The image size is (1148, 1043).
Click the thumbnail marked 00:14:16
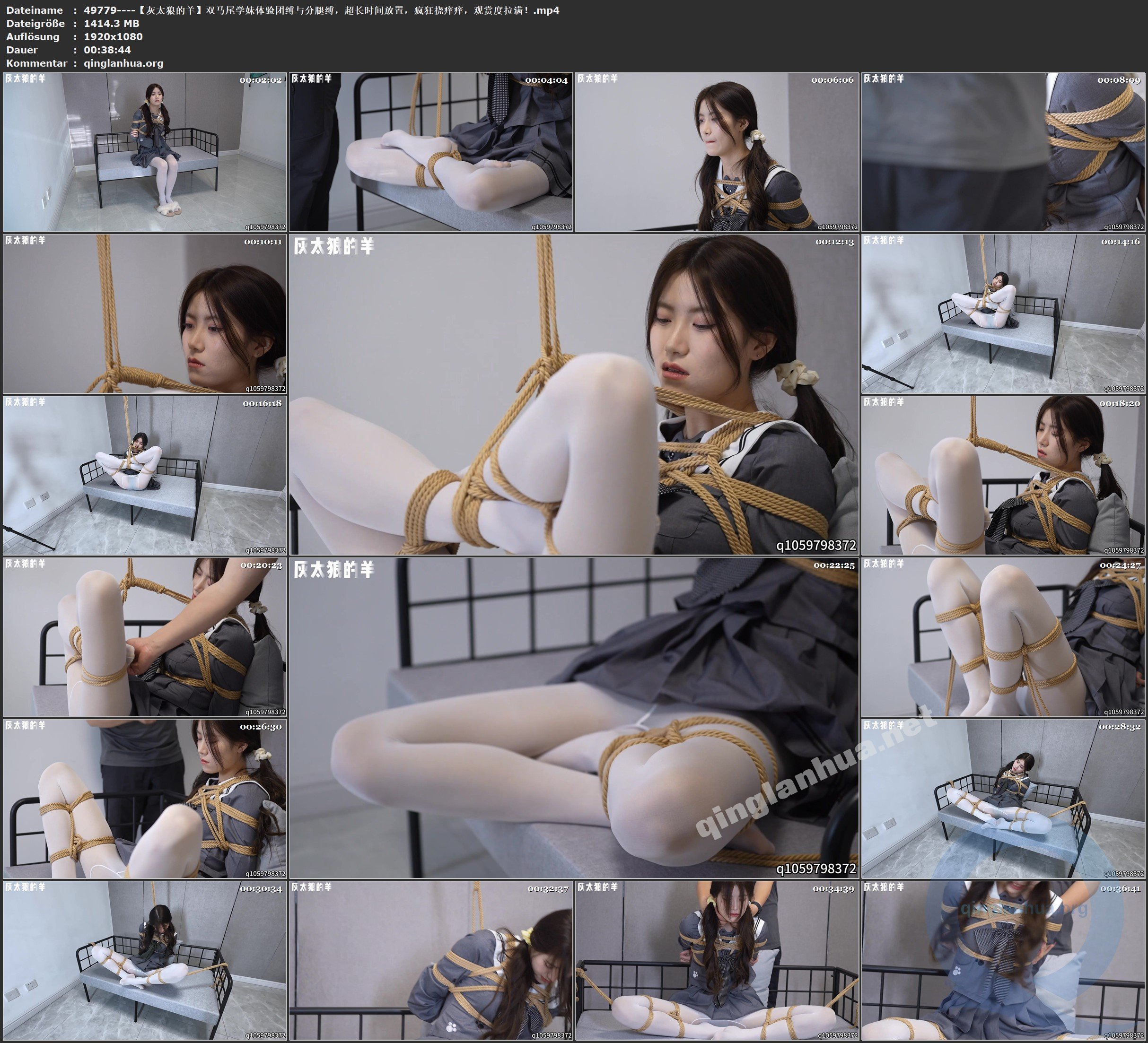click(1003, 313)
